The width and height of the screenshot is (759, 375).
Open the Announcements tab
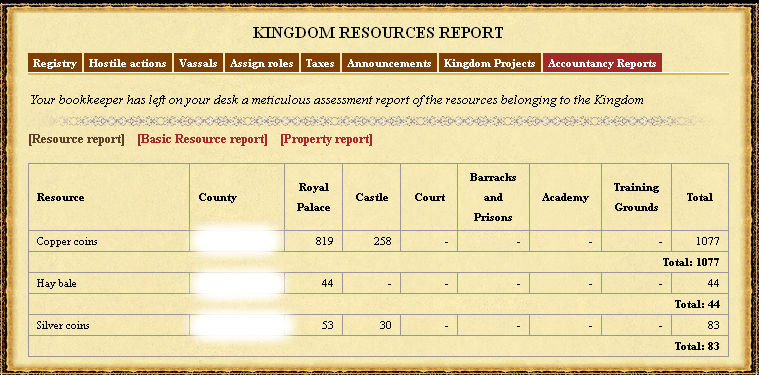pyautogui.click(x=389, y=63)
